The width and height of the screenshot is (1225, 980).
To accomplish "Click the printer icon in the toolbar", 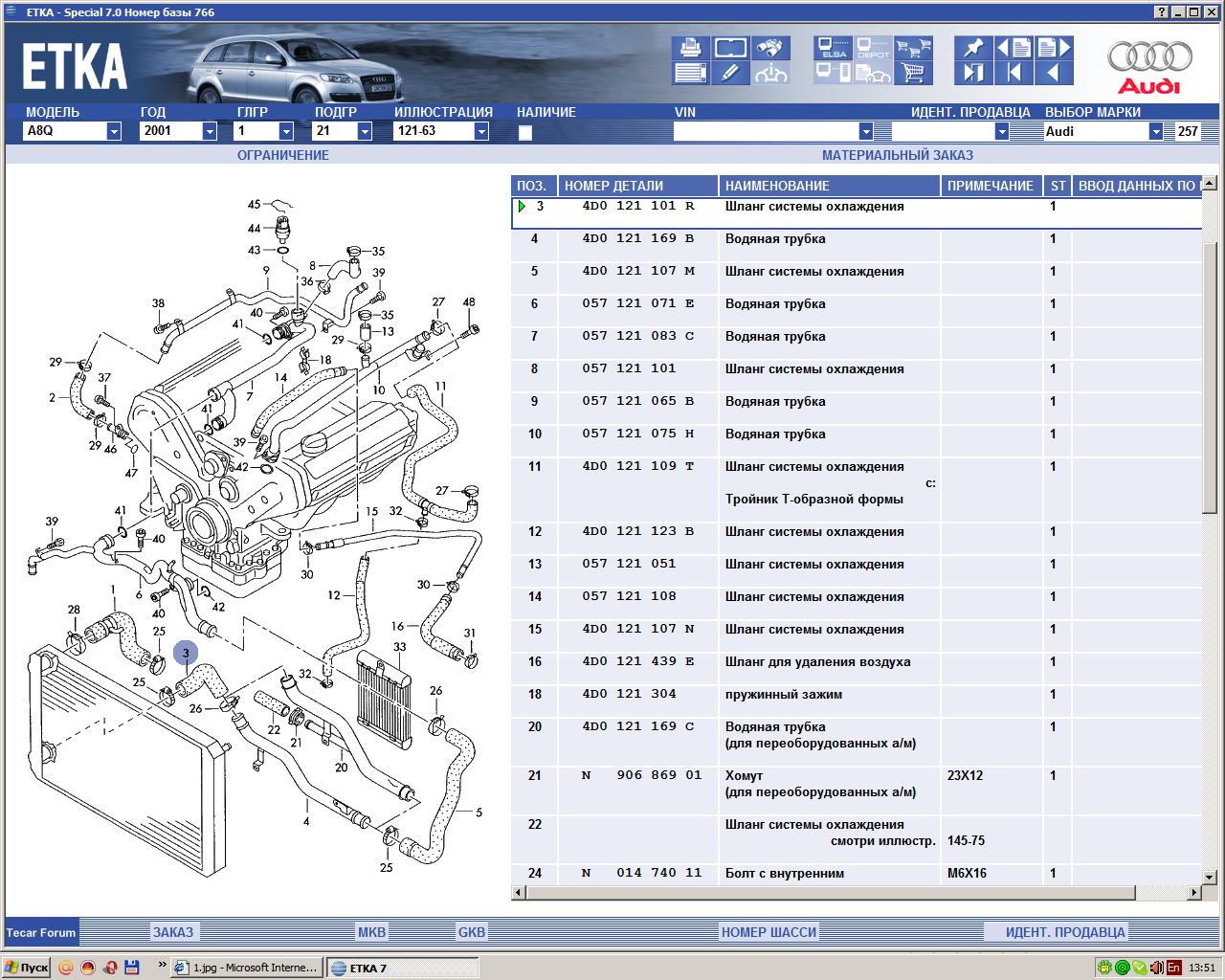I will 690,48.
